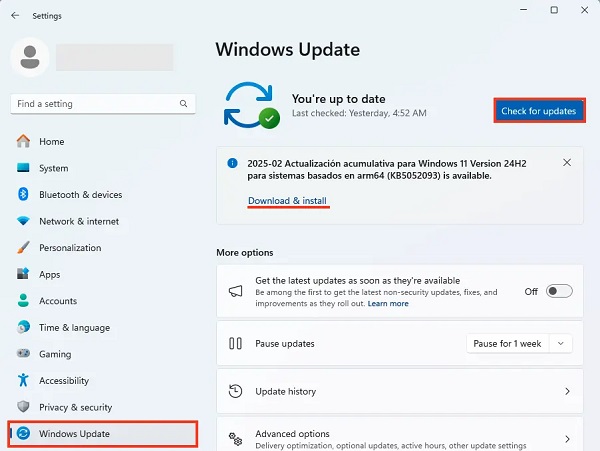Click the System monitor icon
600x451 pixels.
[23, 168]
